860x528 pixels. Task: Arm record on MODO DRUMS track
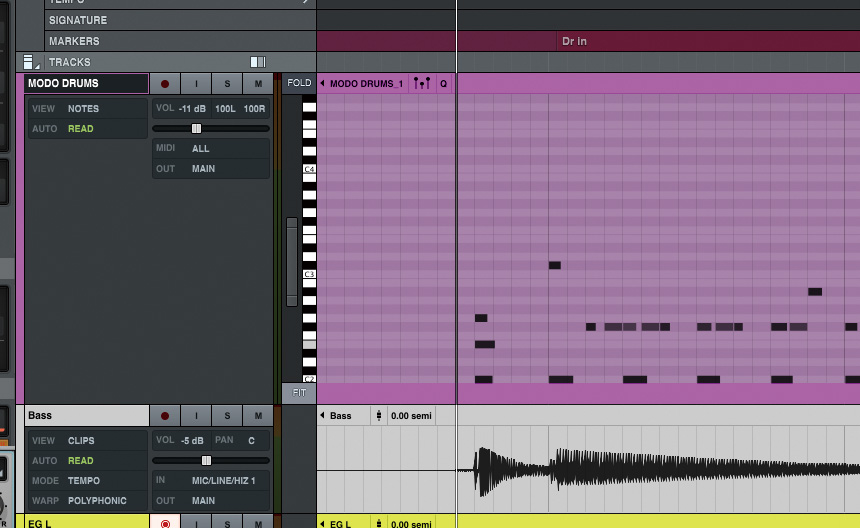165,84
